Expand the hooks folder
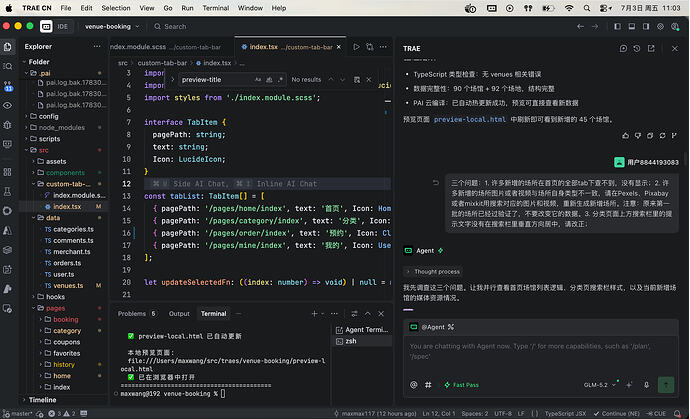Viewport: 690px width, 419px height. 55,297
